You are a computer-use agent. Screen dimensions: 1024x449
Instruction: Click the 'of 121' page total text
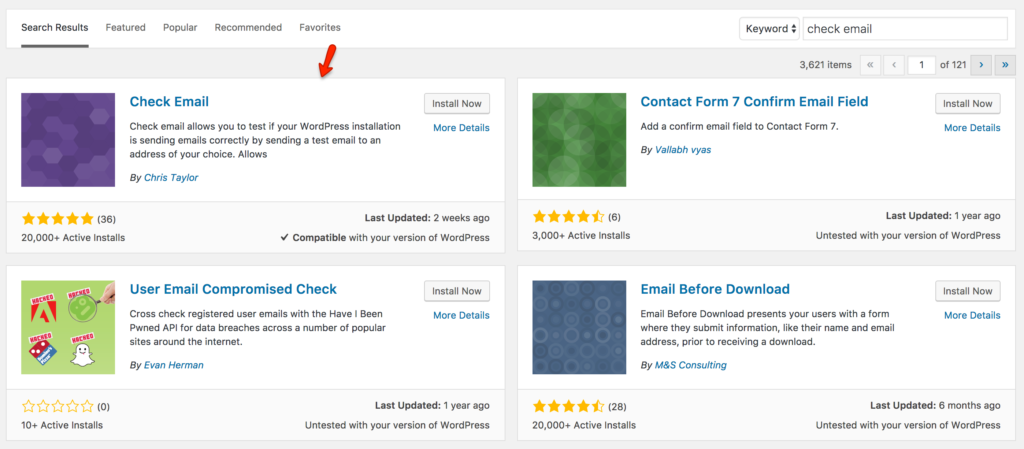coord(953,65)
